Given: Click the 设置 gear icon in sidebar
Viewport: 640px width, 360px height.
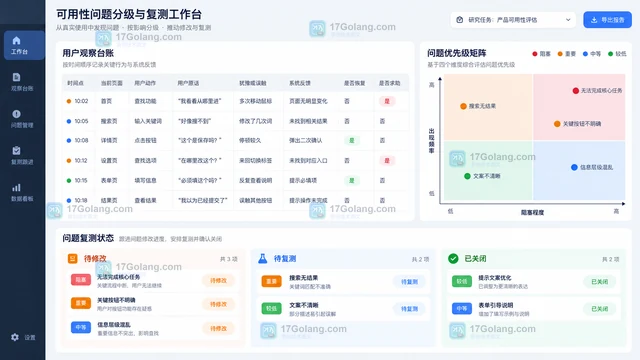Looking at the screenshot, I should pyautogui.click(x=15, y=337).
